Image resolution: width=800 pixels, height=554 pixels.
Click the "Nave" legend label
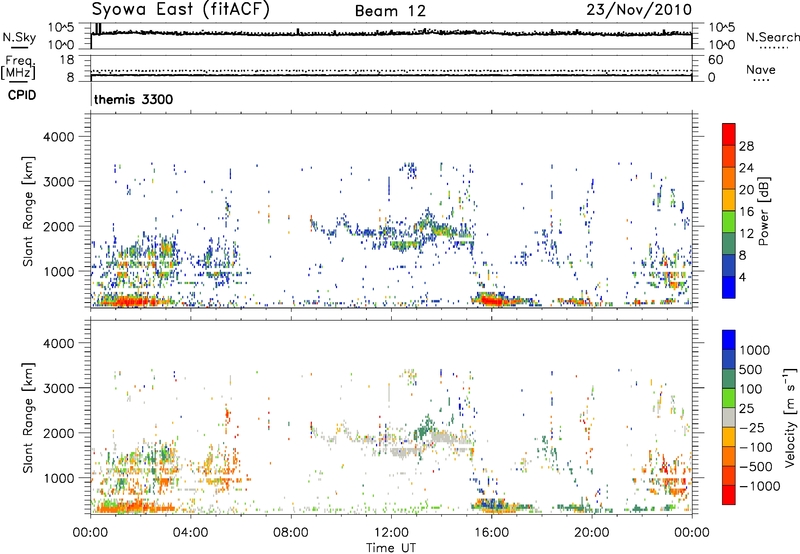tap(761, 69)
